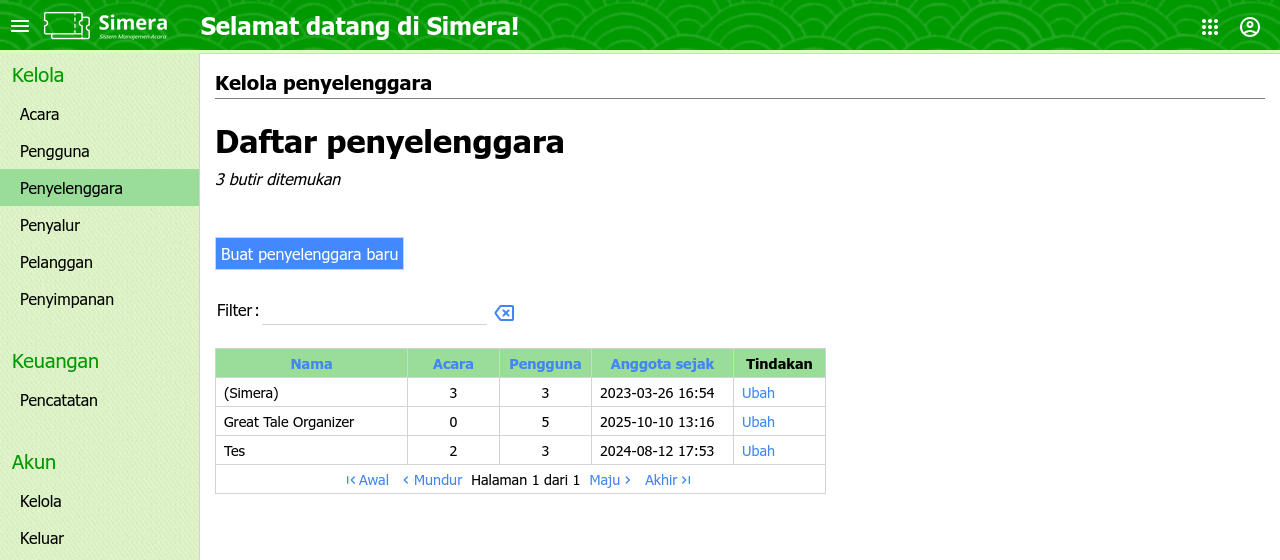Screen dimensions: 1280x560
Task: Go to first page via Awal
Action: (368, 480)
